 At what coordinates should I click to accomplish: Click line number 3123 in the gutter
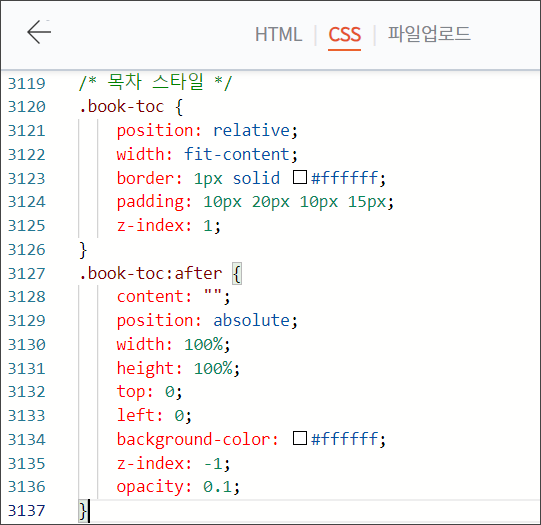[x=27, y=178]
